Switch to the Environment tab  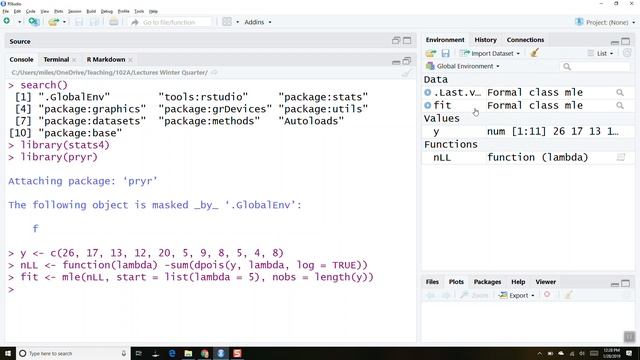click(445, 40)
